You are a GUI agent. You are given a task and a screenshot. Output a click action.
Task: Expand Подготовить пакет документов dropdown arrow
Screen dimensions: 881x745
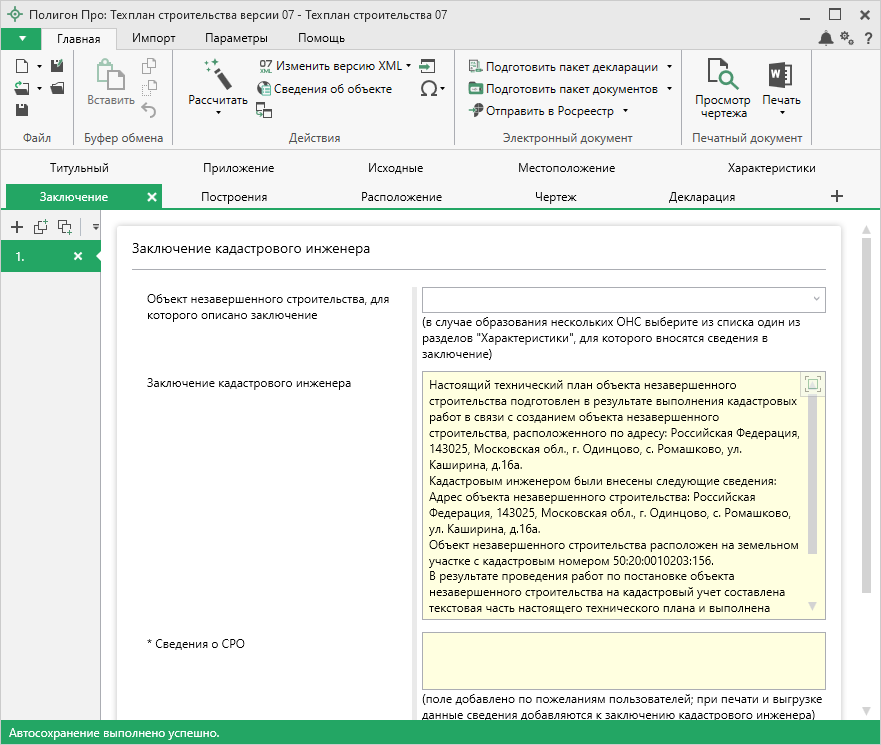(668, 89)
